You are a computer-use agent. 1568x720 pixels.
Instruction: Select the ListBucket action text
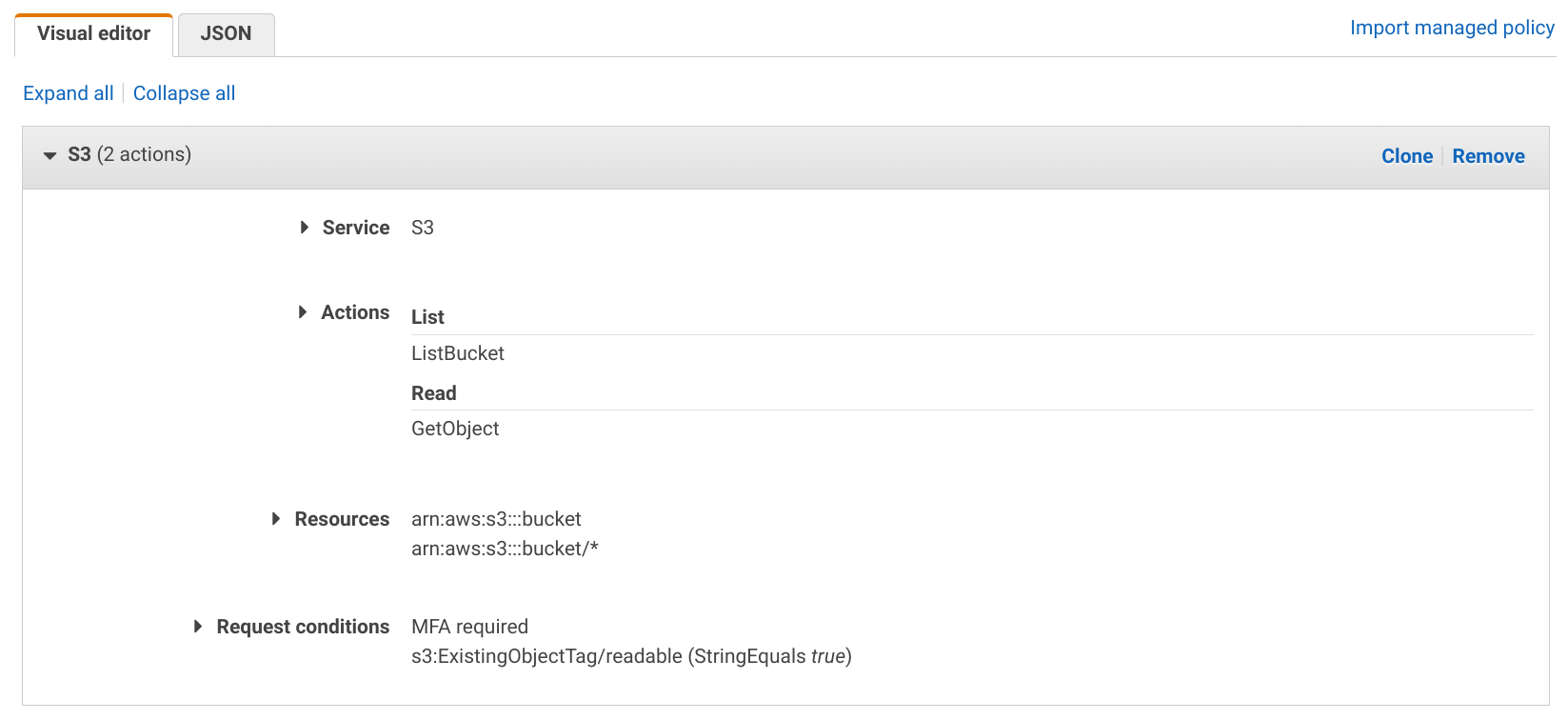click(458, 353)
